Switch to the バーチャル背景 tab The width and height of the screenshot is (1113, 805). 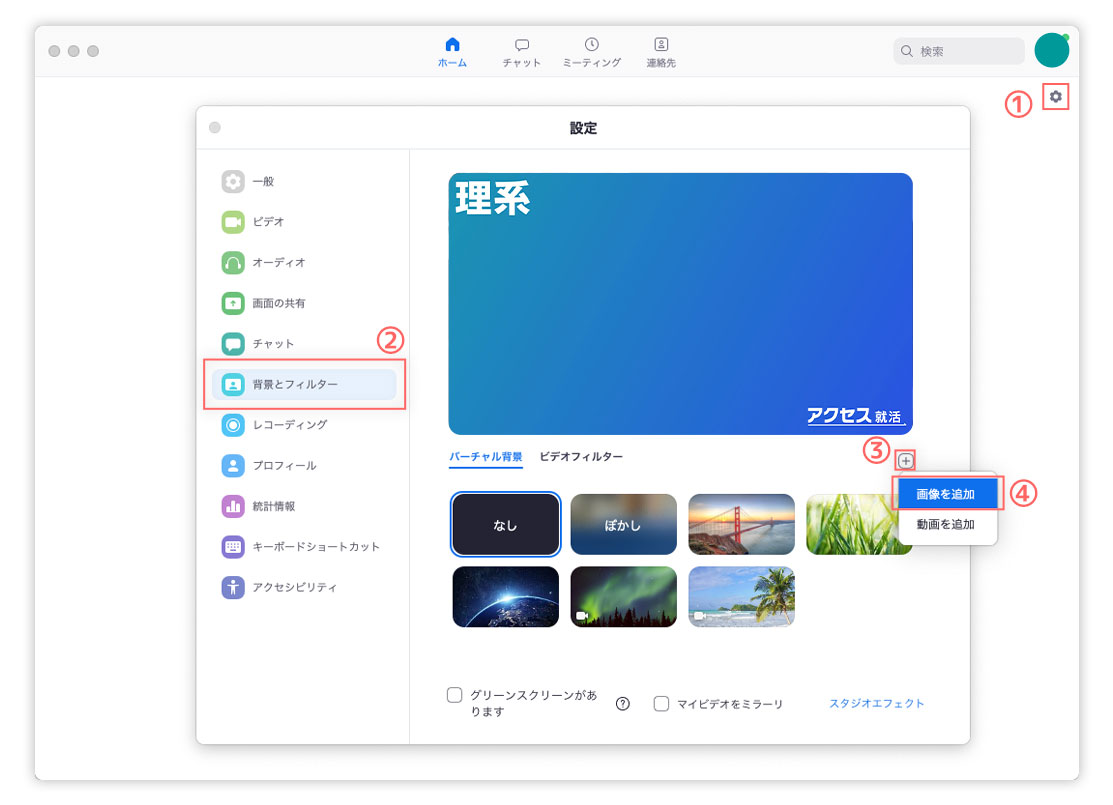pyautogui.click(x=486, y=456)
